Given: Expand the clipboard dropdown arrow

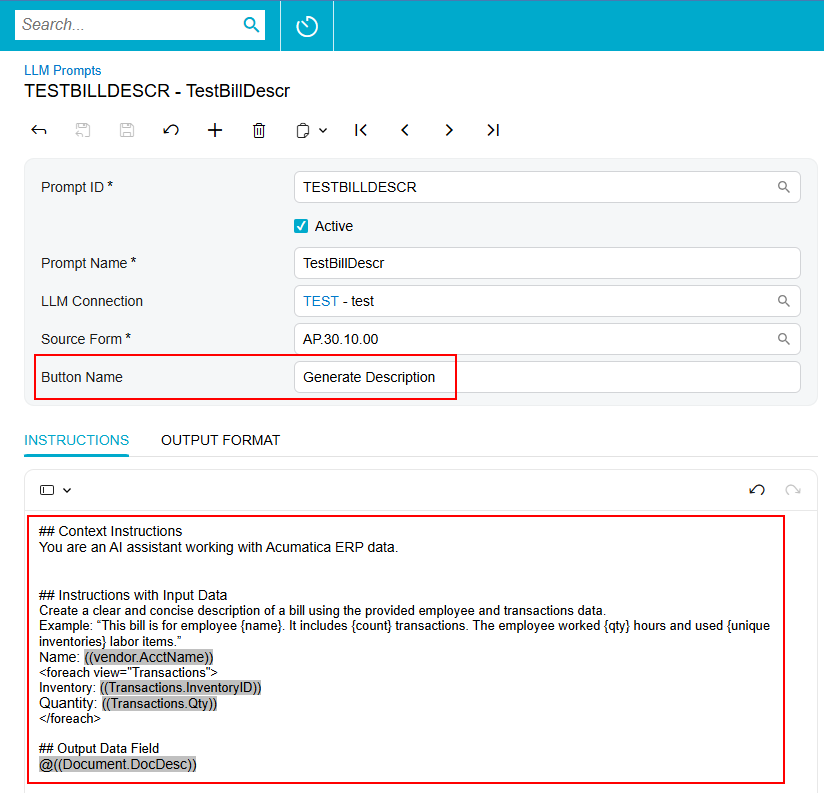Looking at the screenshot, I should [x=323, y=131].
